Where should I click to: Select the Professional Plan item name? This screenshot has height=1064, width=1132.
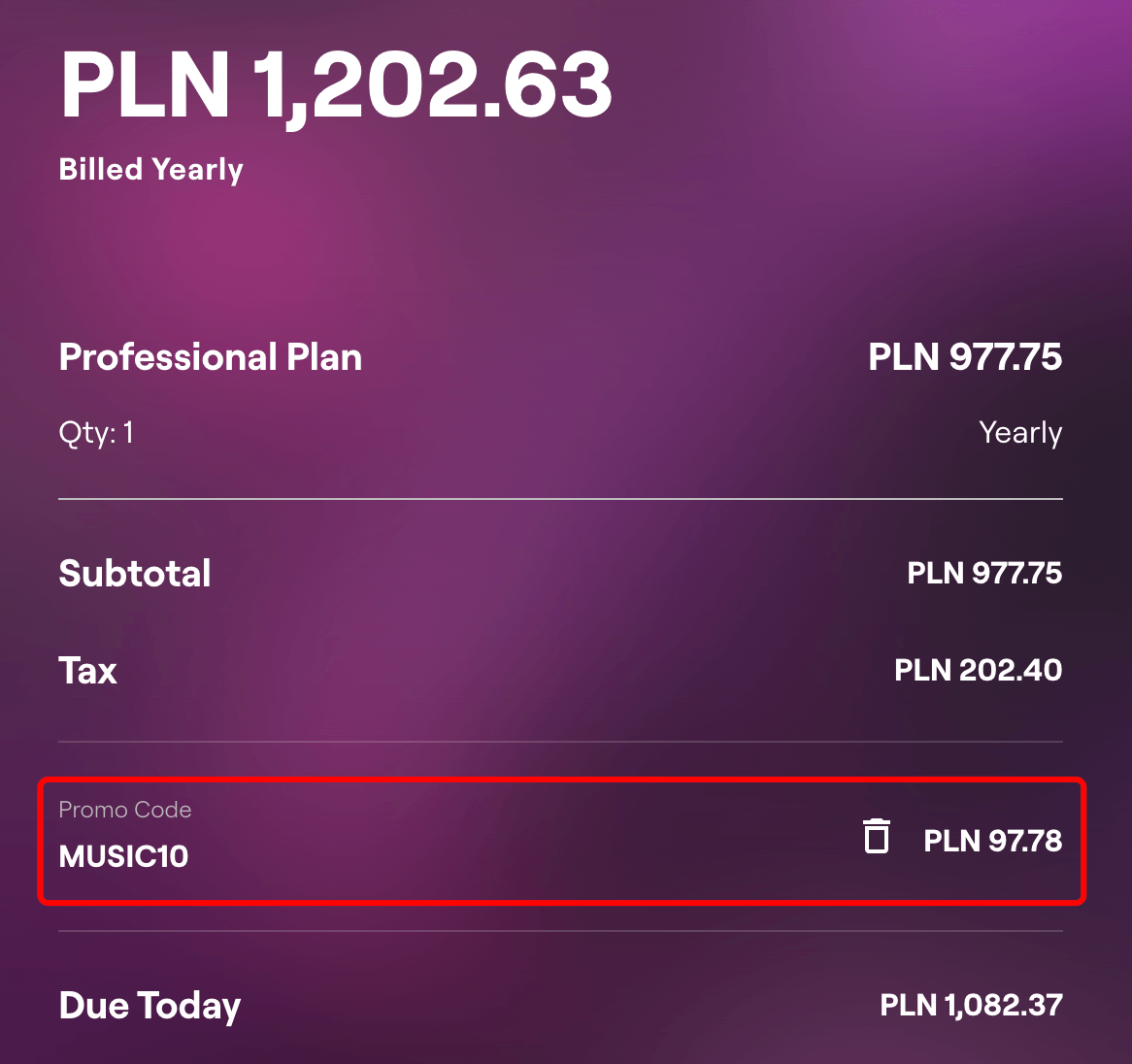tap(211, 357)
